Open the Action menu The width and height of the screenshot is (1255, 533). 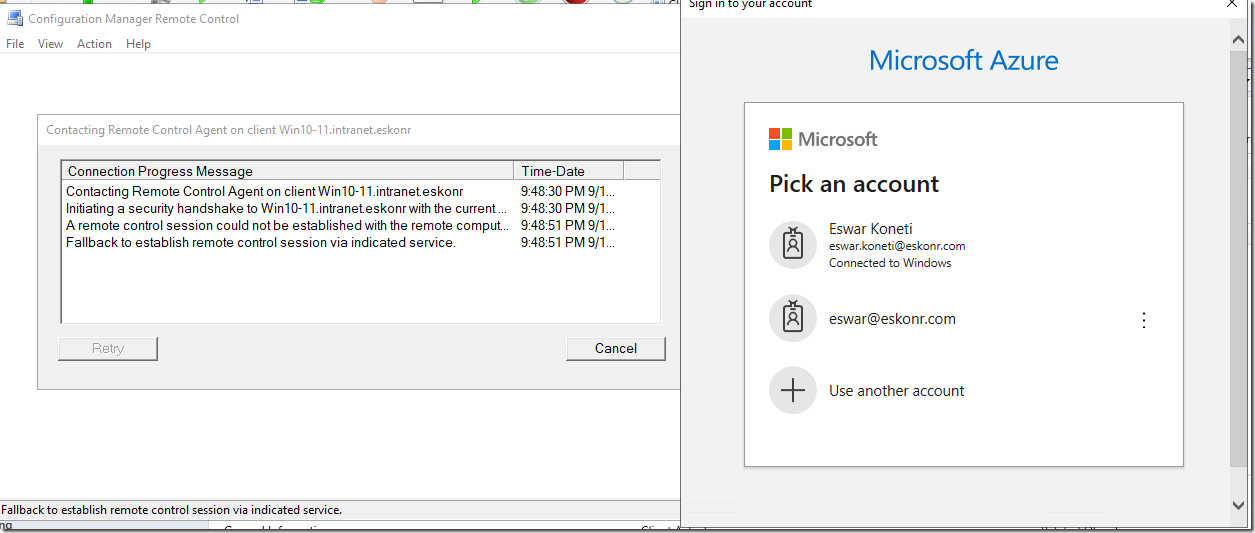click(95, 44)
